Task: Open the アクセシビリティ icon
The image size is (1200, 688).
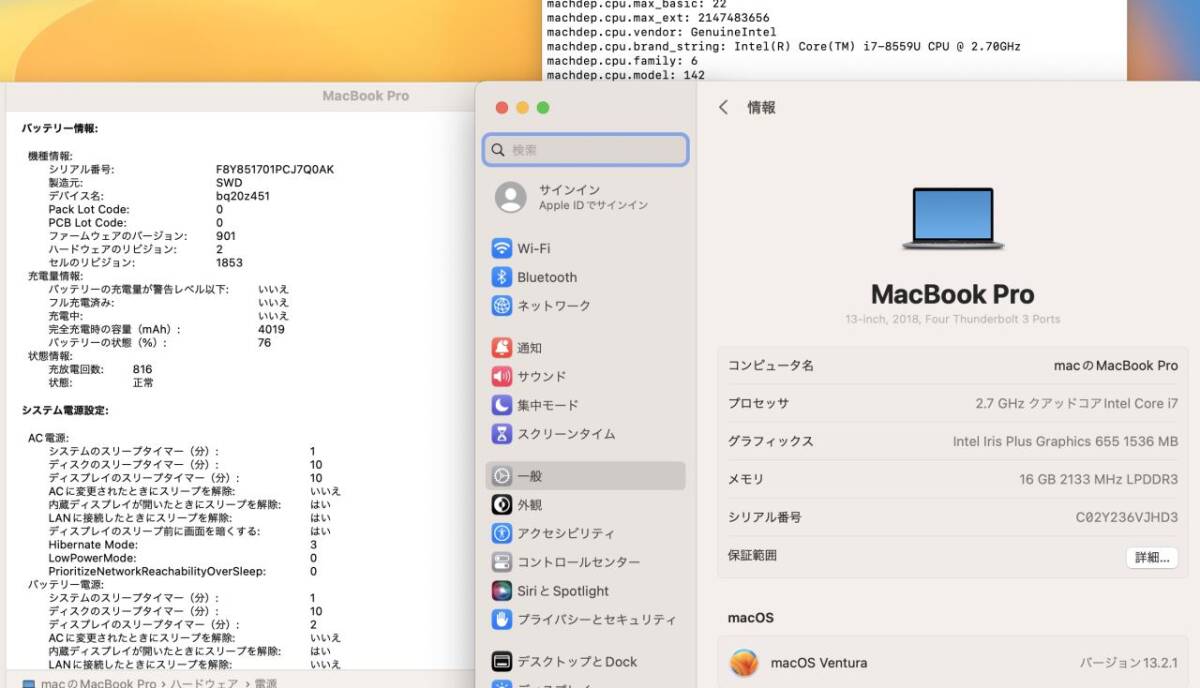Action: 501,533
